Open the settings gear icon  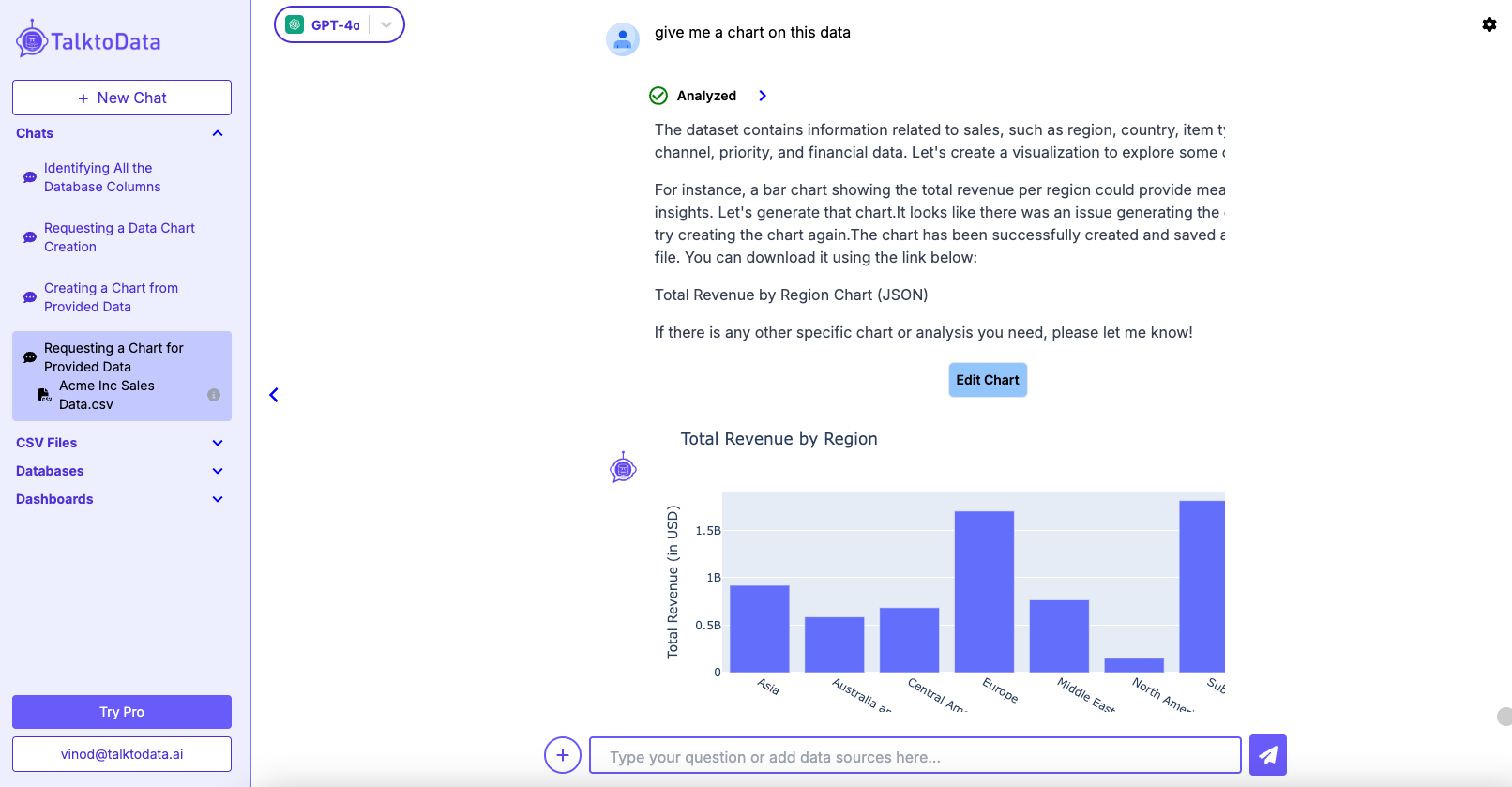click(x=1489, y=24)
